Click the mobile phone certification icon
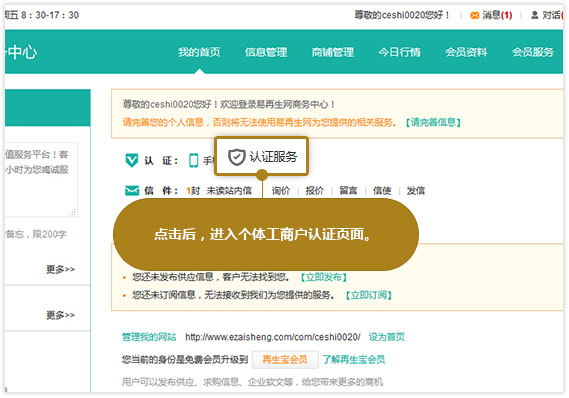 tap(194, 160)
